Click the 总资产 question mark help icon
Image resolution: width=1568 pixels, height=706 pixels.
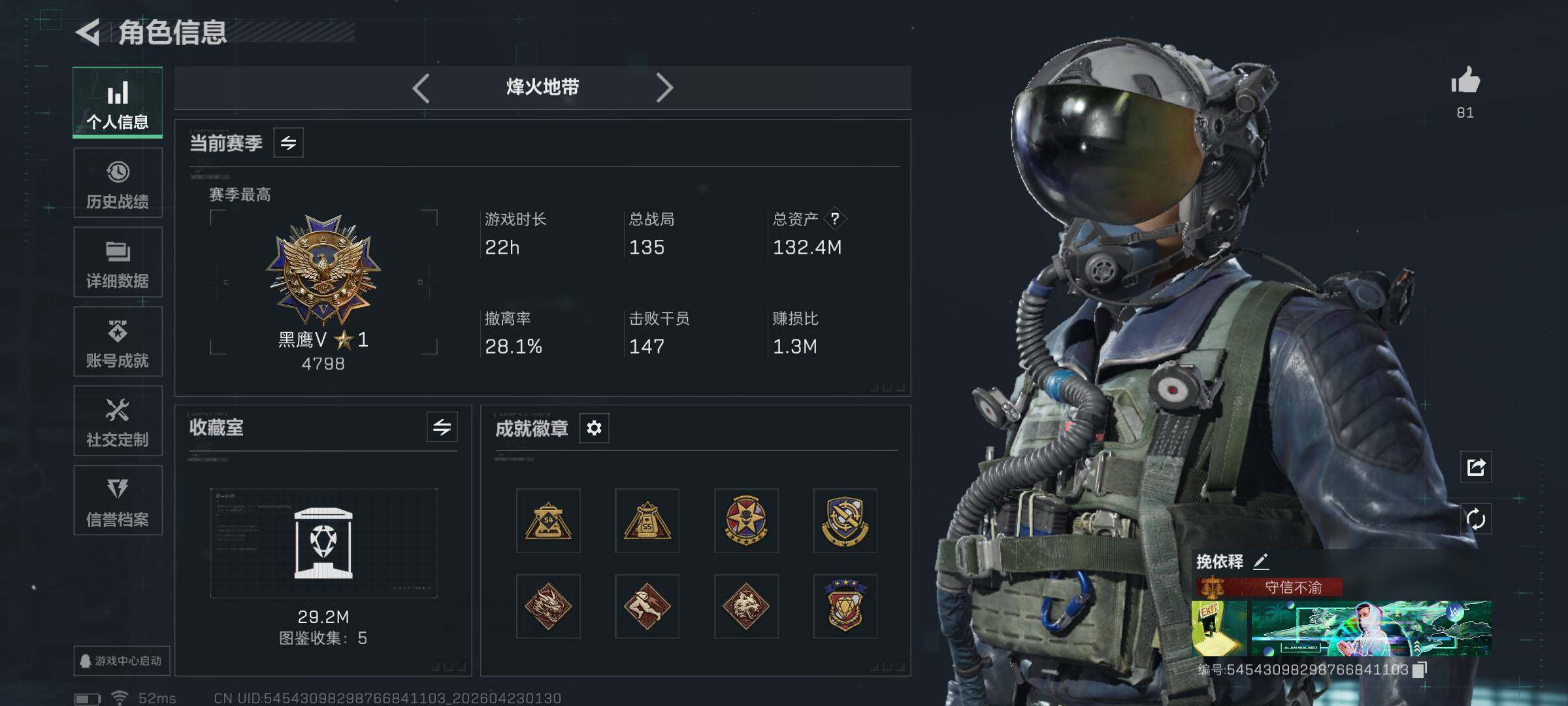[x=834, y=219]
